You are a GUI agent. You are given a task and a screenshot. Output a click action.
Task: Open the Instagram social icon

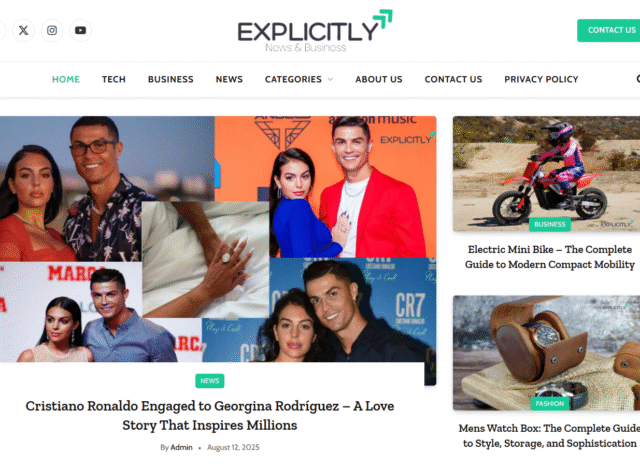[52, 30]
